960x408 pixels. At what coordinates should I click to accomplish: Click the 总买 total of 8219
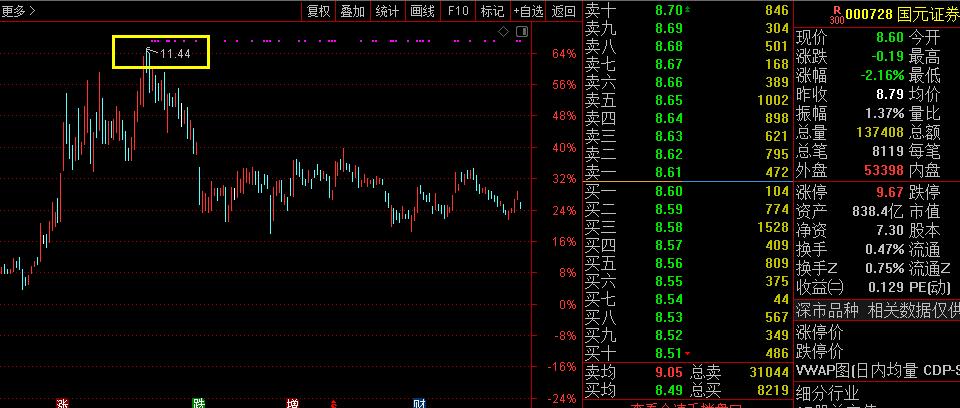[x=773, y=390]
